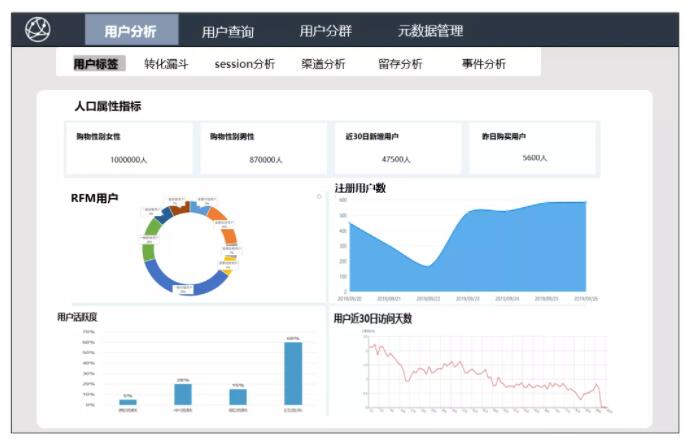Viewport: 686px width, 441px height.
Task: Select the 渠道分析 sub-tab
Action: click(323, 64)
